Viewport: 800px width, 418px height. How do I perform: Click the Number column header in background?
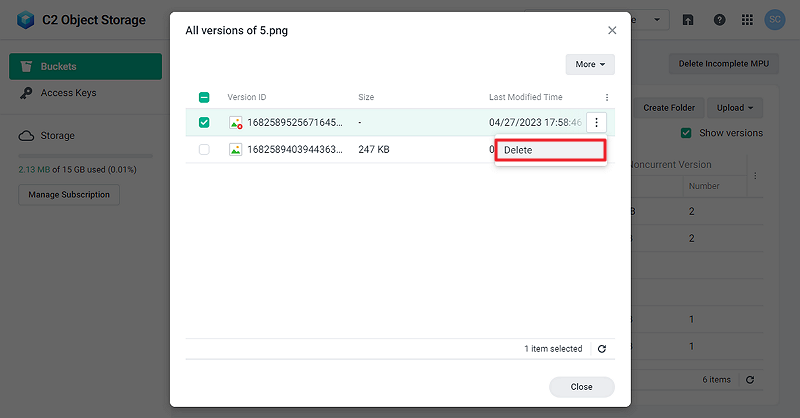click(704, 186)
